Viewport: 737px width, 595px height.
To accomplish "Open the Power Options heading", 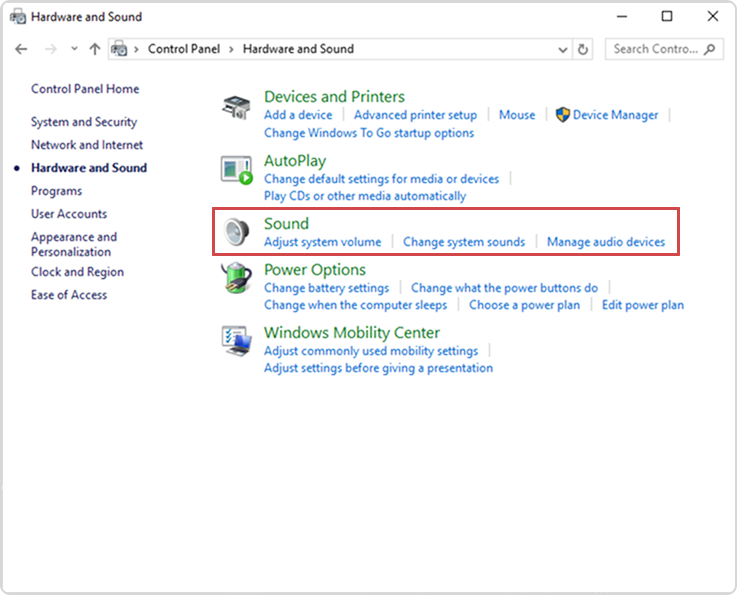I will click(x=315, y=270).
